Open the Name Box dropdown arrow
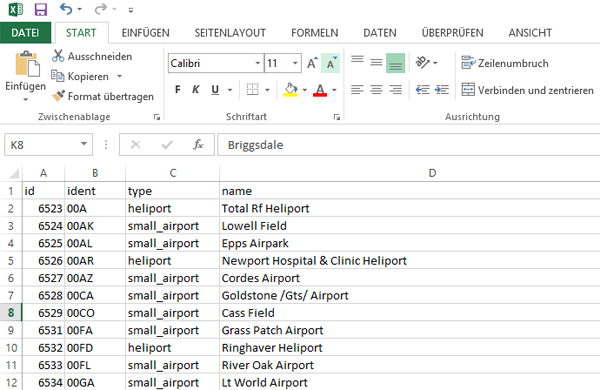600x390 pixels. coord(84,144)
